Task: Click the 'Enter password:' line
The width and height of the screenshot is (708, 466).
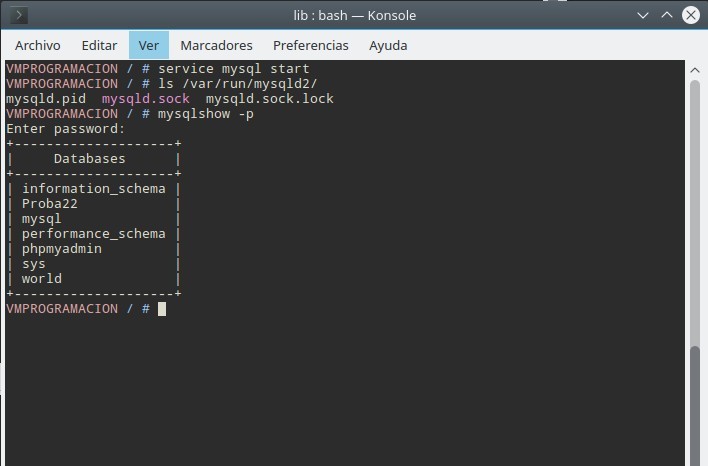Action: pos(65,129)
